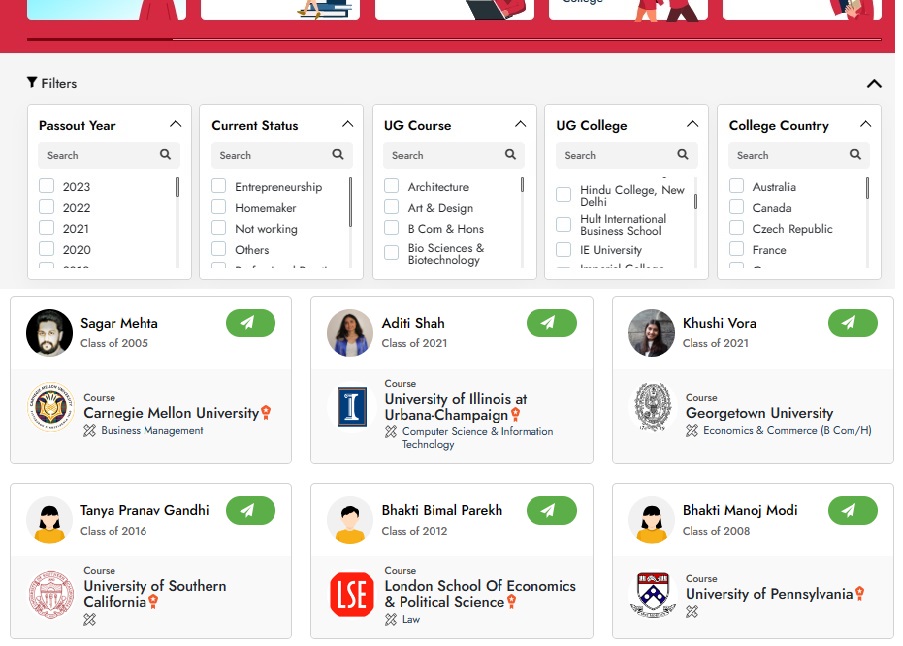
Task: Click green send button on Bhakti Manoj Modi card
Action: [x=853, y=510]
